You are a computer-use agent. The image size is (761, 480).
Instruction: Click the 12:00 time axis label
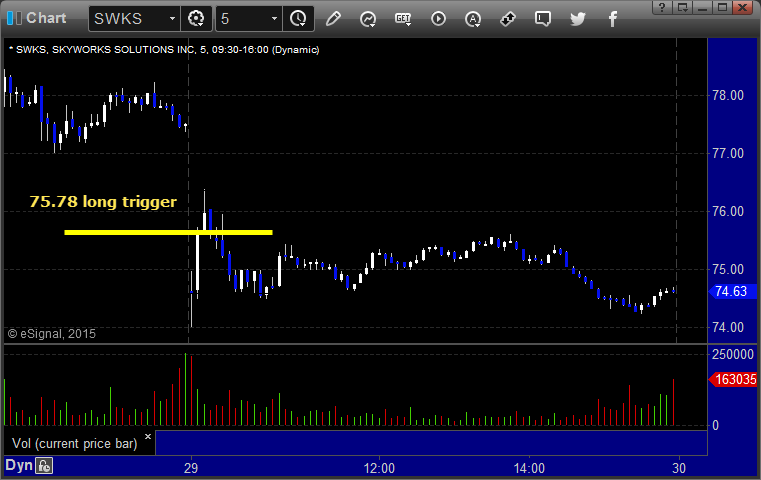379,468
